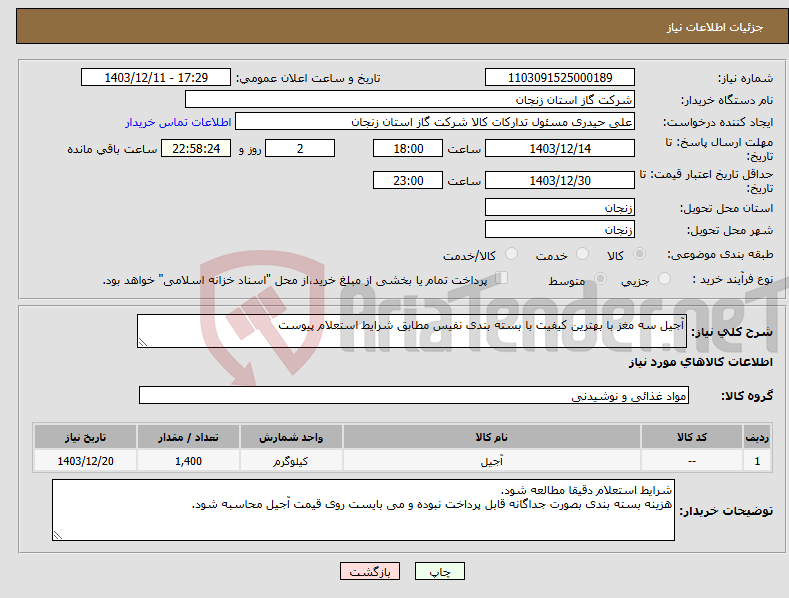Screen dimensions: 789x598
Task: Click the شماره نیاز label
Action: (745, 79)
